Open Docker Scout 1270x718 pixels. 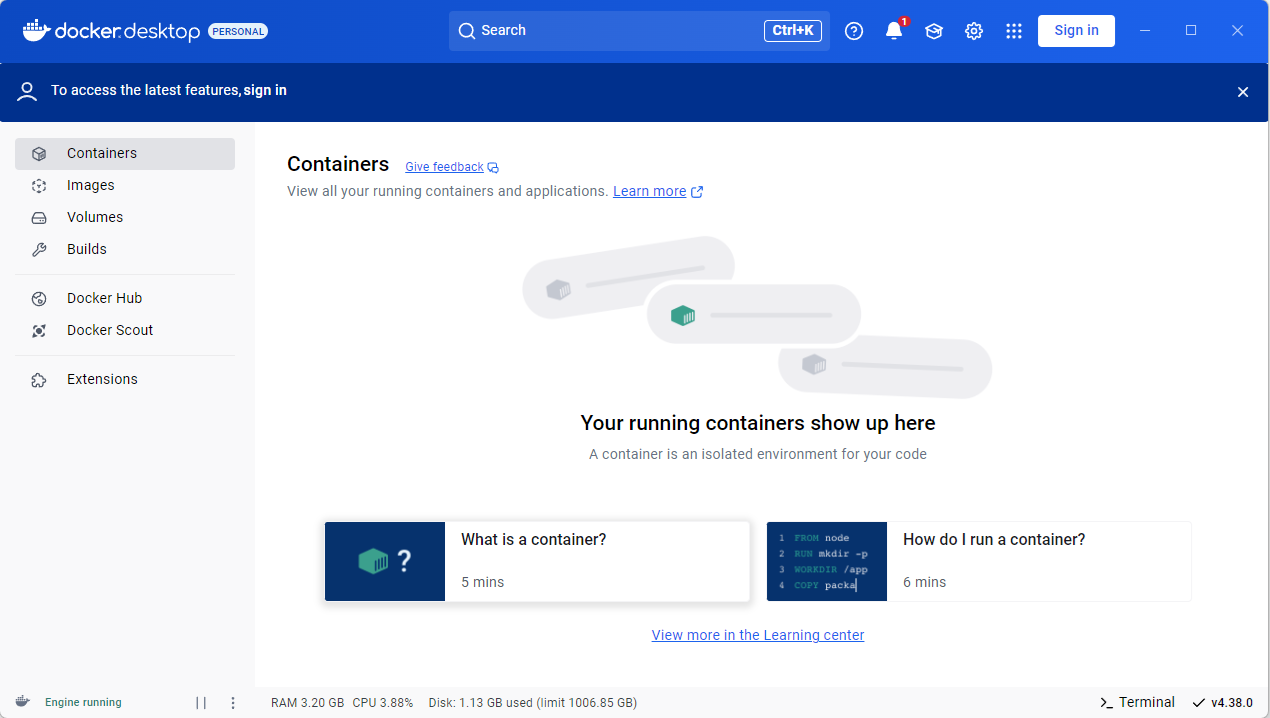point(109,330)
